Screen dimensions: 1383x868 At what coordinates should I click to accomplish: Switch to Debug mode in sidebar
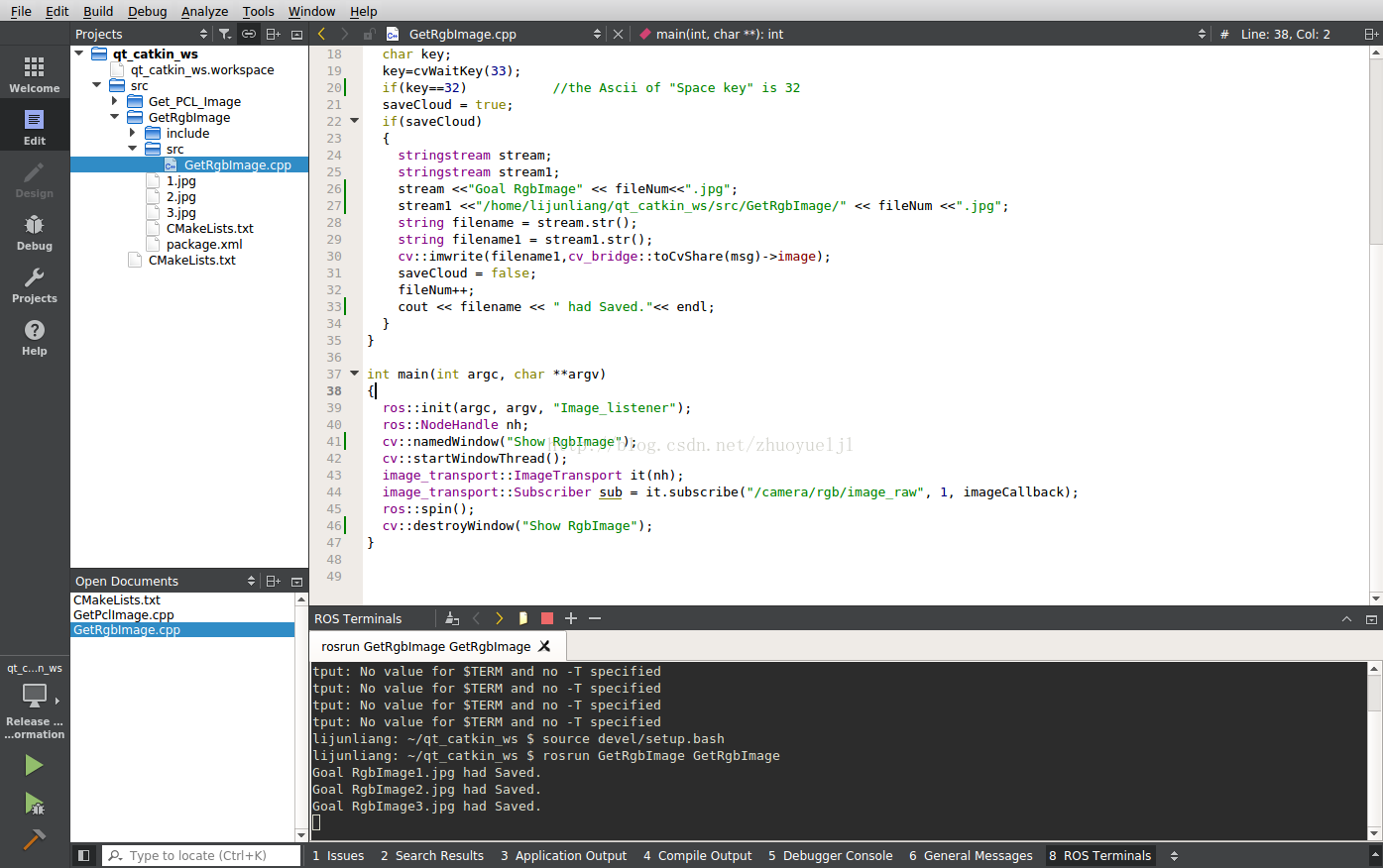coord(34,233)
